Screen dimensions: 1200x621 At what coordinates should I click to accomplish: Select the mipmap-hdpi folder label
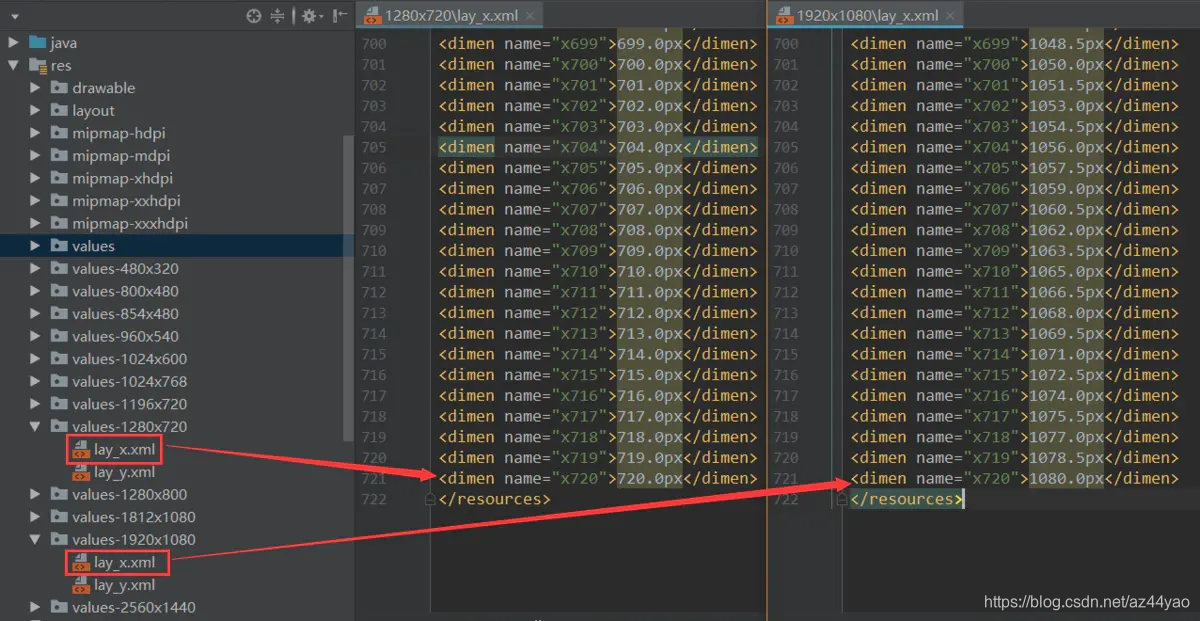point(119,133)
